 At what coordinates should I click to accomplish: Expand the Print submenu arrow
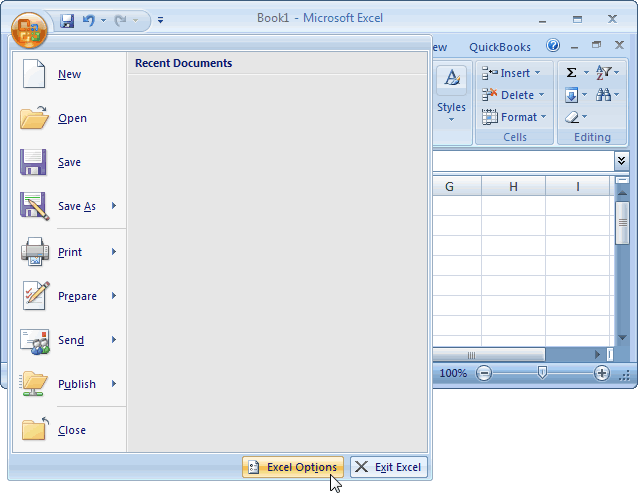[114, 252]
